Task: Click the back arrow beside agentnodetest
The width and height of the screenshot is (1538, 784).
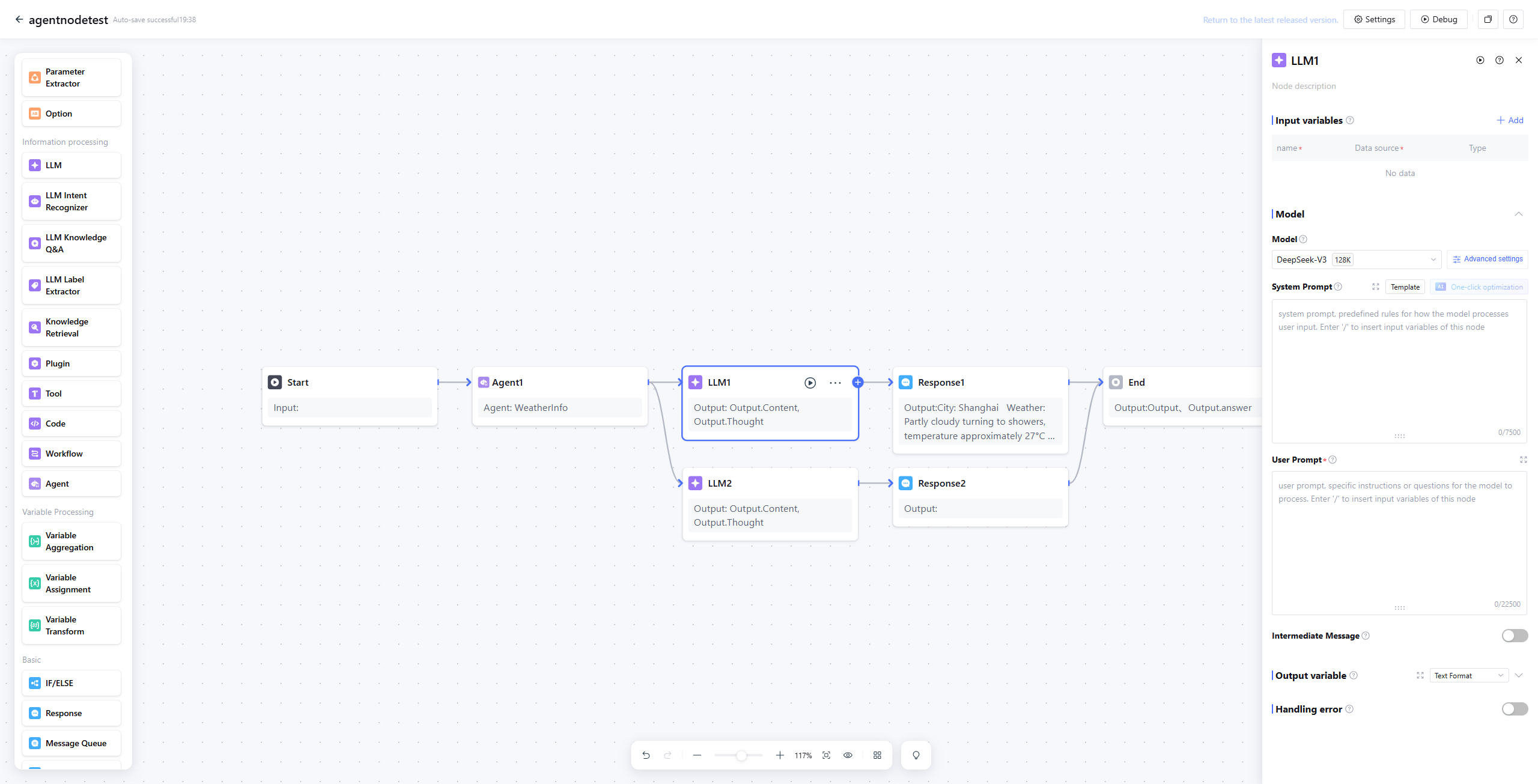Action: pyautogui.click(x=19, y=19)
